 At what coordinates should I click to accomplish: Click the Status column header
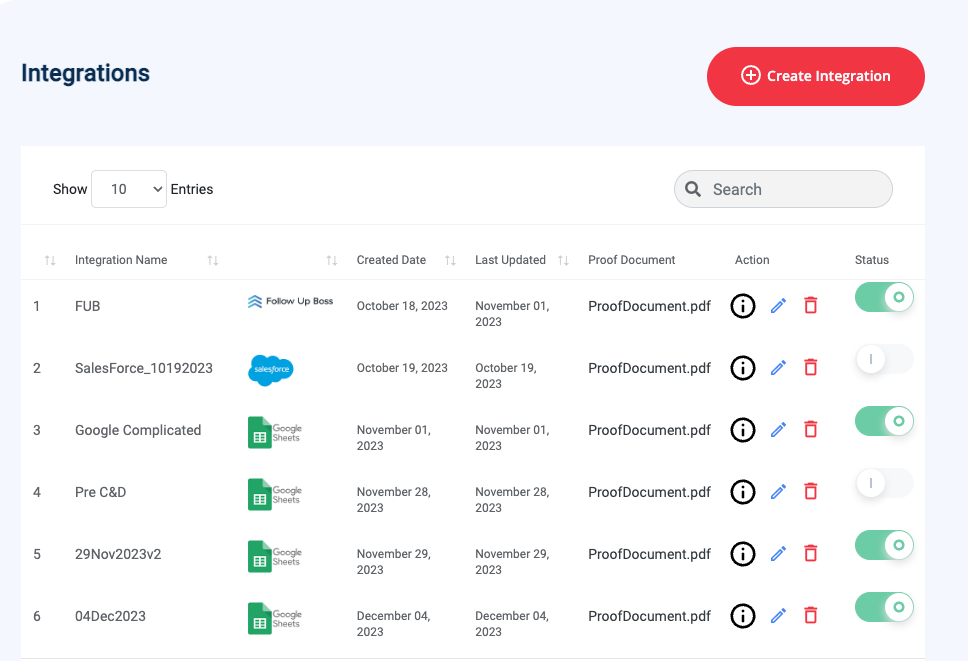coord(871,260)
